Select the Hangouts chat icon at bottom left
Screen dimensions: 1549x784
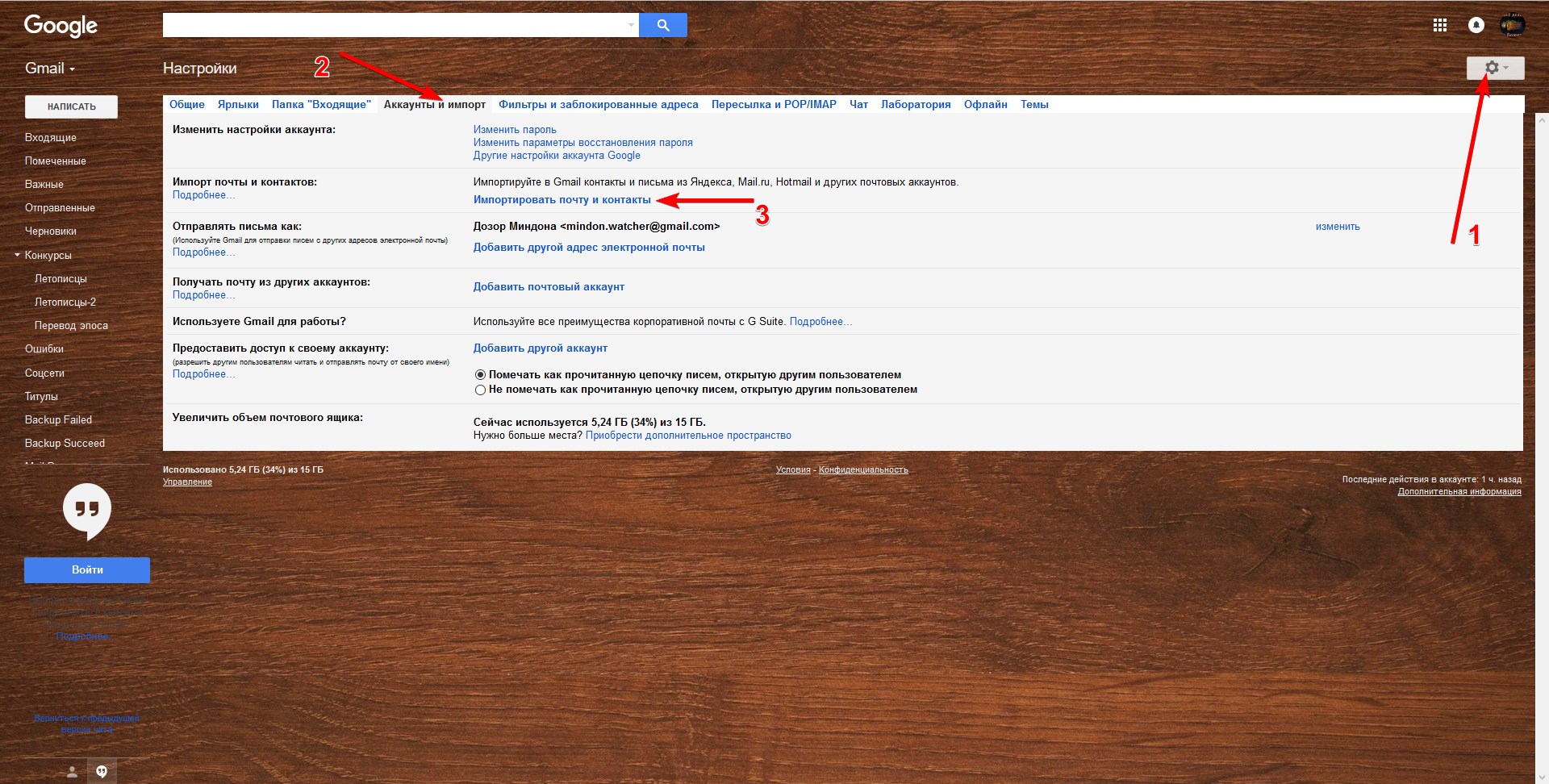[102, 772]
